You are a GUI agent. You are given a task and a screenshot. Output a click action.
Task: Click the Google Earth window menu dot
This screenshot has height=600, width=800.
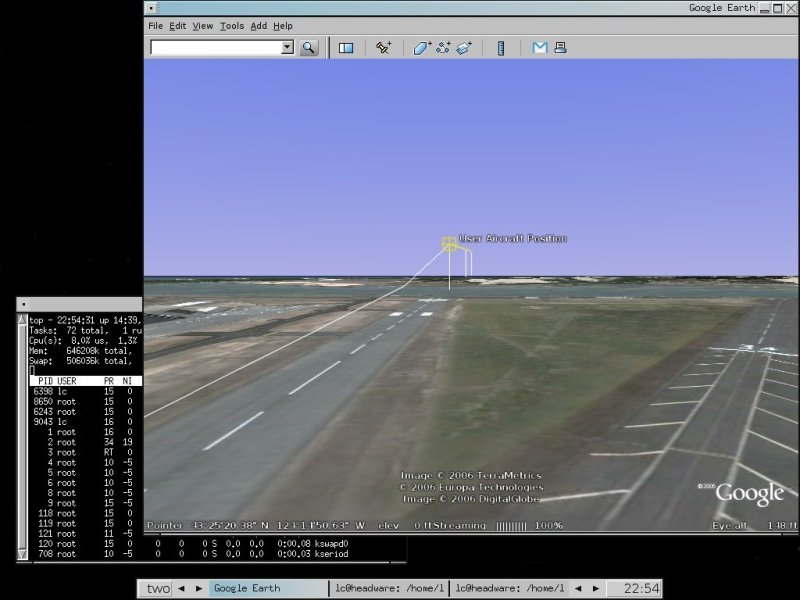152,8
